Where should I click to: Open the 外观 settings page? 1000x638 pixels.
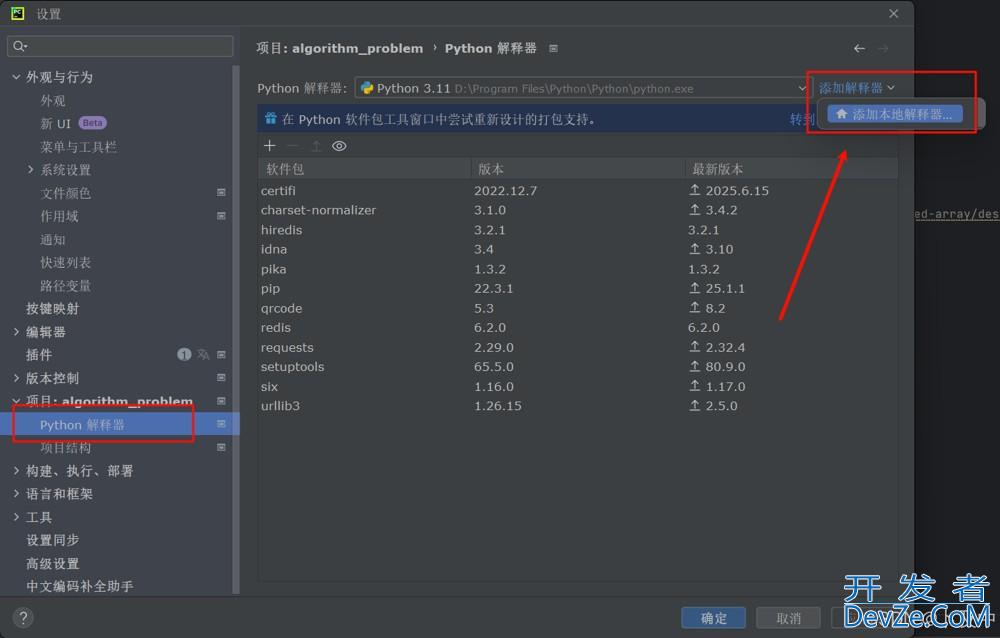(53, 100)
